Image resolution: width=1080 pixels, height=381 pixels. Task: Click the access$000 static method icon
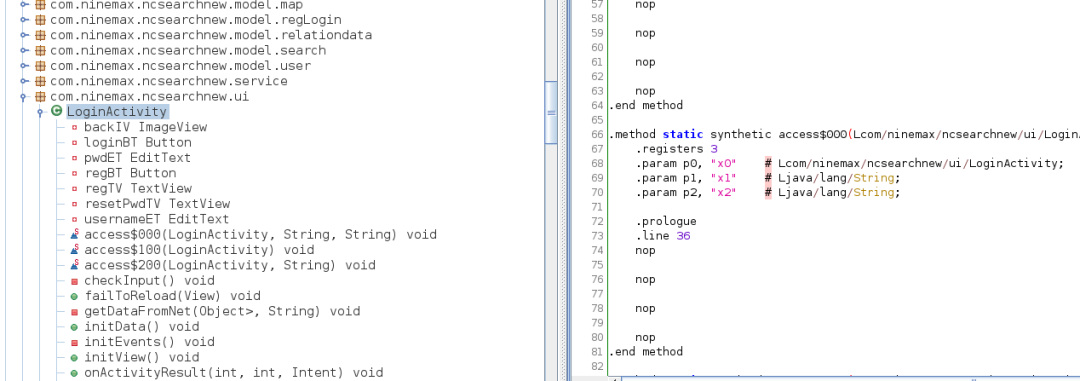click(x=74, y=234)
